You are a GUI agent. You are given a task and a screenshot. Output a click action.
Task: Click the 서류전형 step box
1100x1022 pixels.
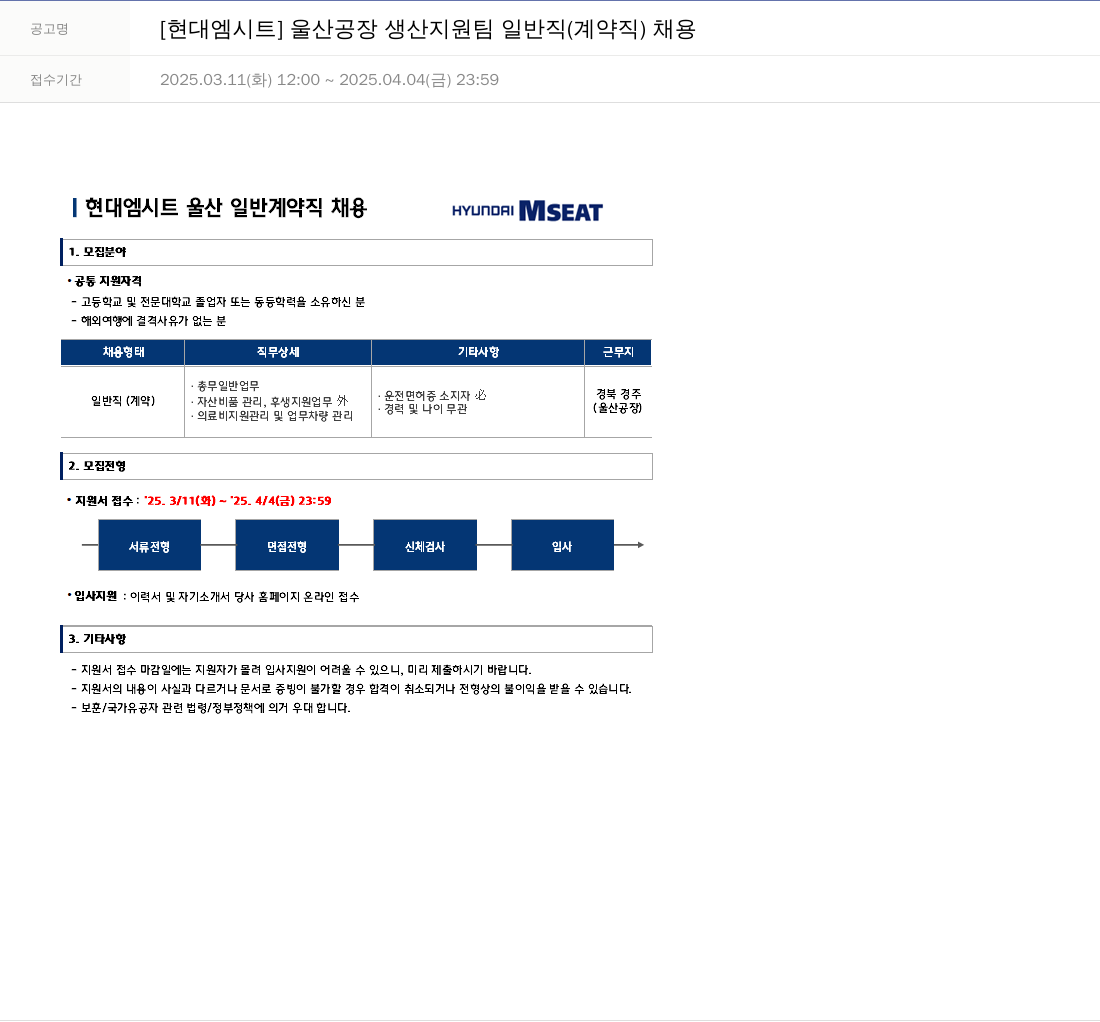coord(149,545)
